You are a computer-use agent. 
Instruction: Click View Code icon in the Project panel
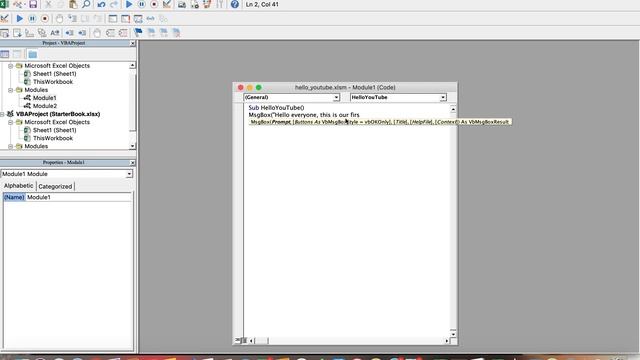[5, 54]
